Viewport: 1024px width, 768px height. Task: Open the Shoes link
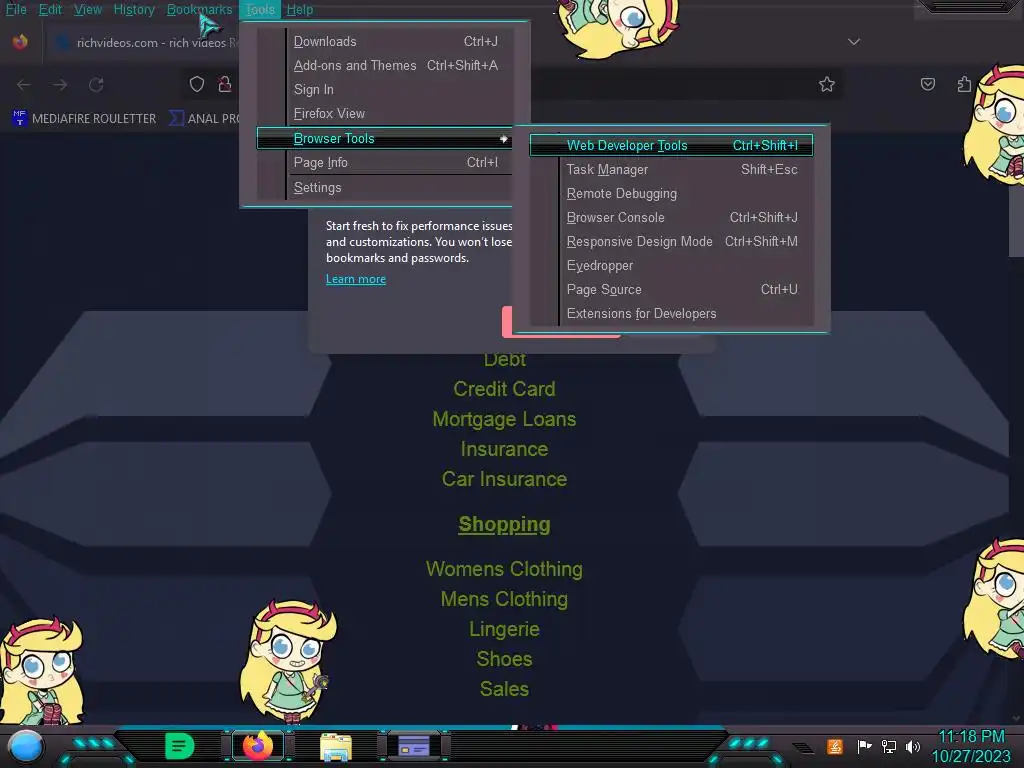(x=504, y=659)
